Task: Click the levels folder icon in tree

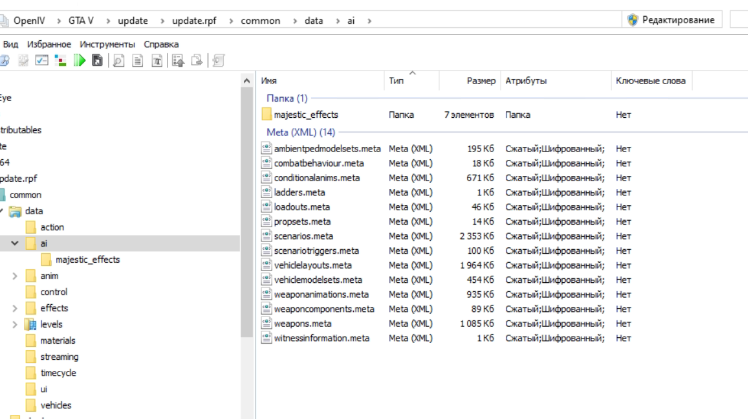Action: tap(31, 325)
